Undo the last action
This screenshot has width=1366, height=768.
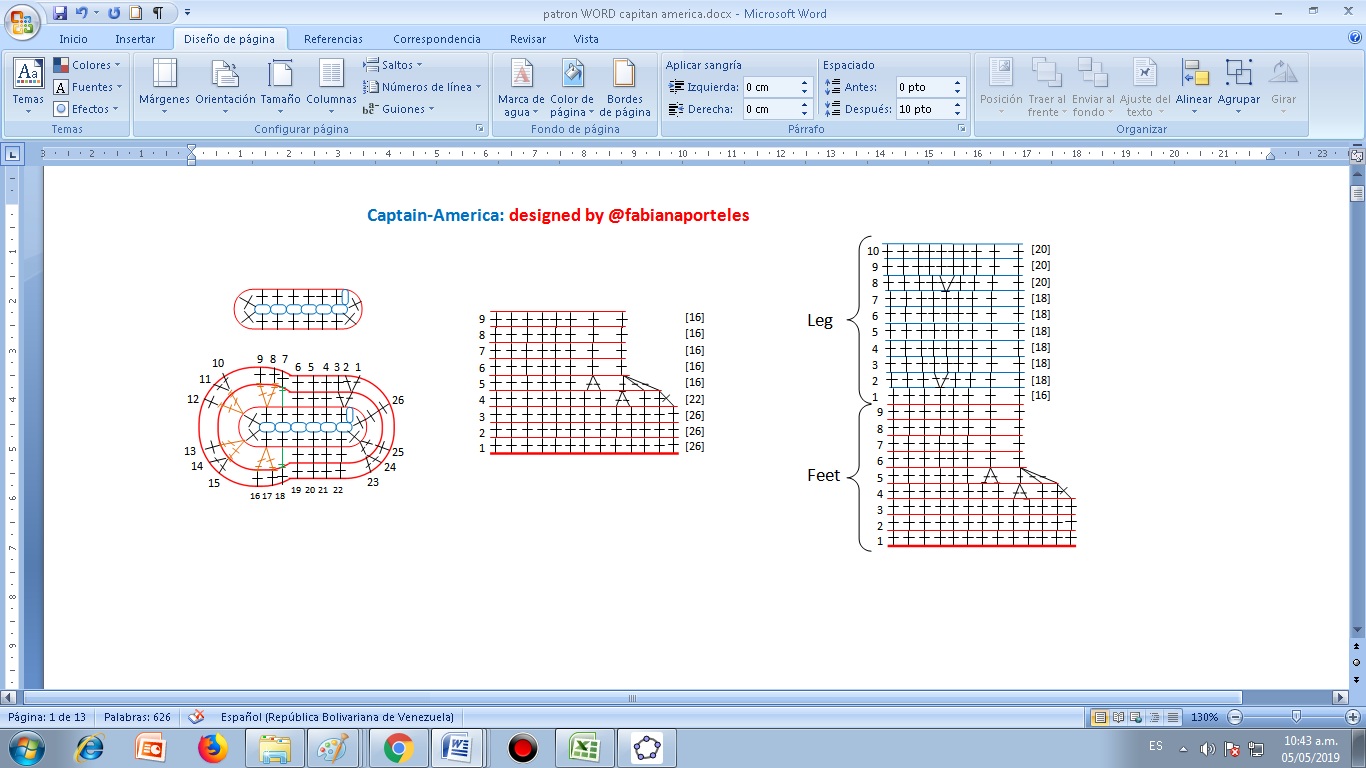click(x=82, y=13)
